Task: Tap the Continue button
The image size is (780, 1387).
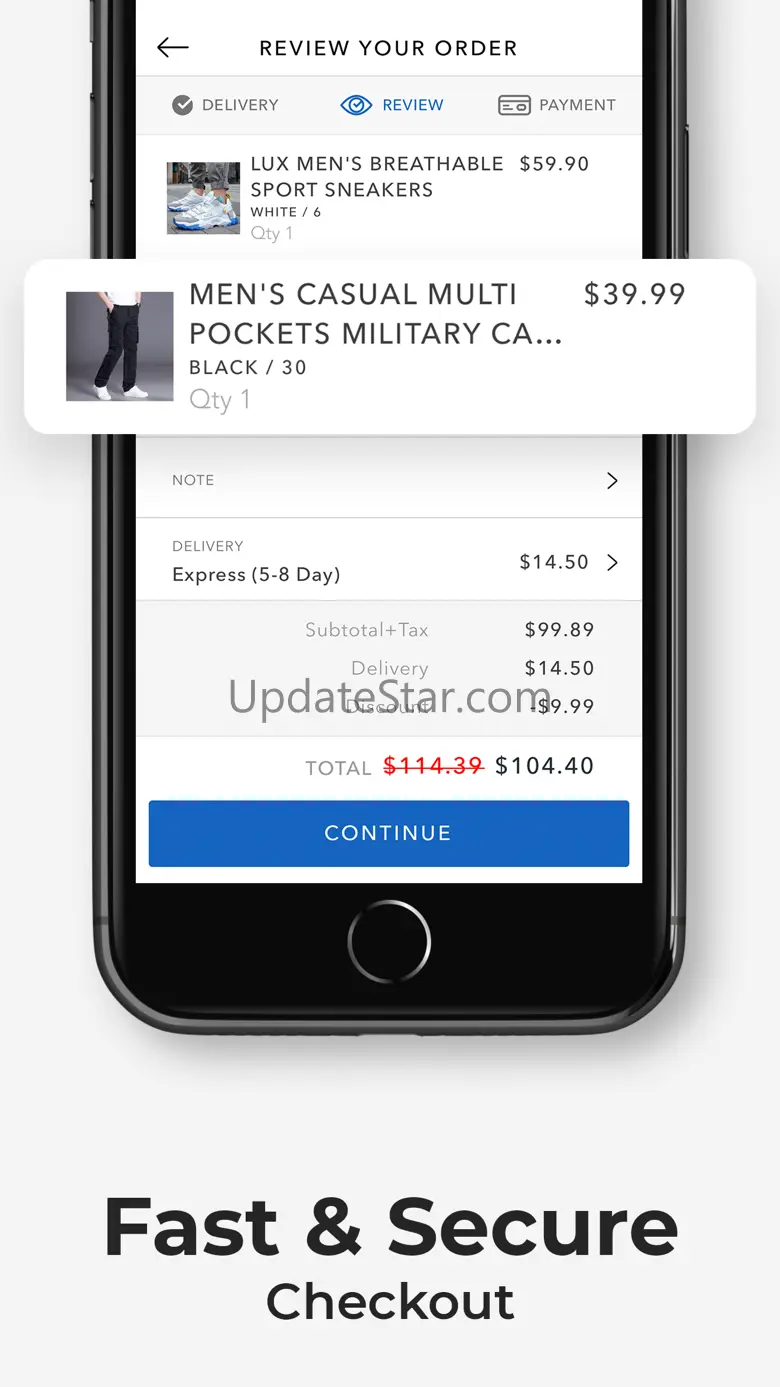Action: 389,833
